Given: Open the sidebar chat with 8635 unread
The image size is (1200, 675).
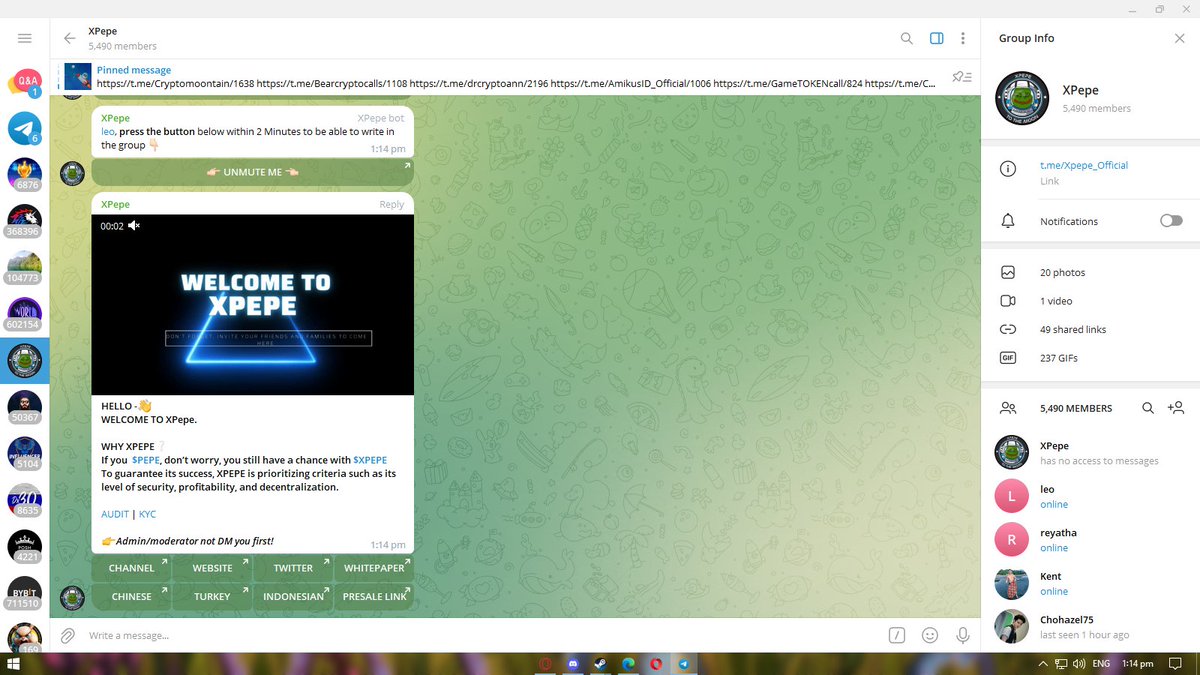Looking at the screenshot, I should [x=24, y=499].
